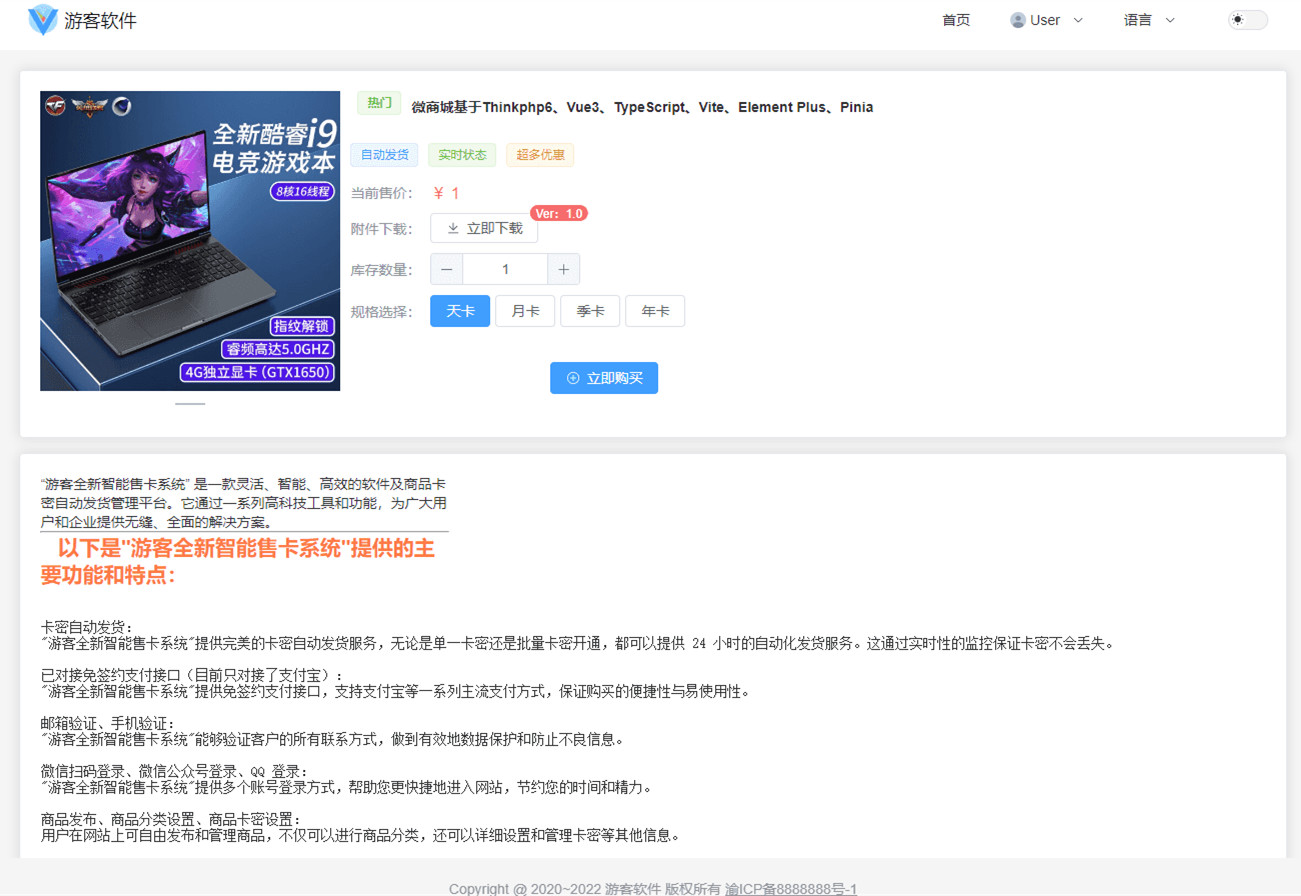Click the 微信扫码登录 heading line
The image size is (1301, 896).
(x=176, y=771)
